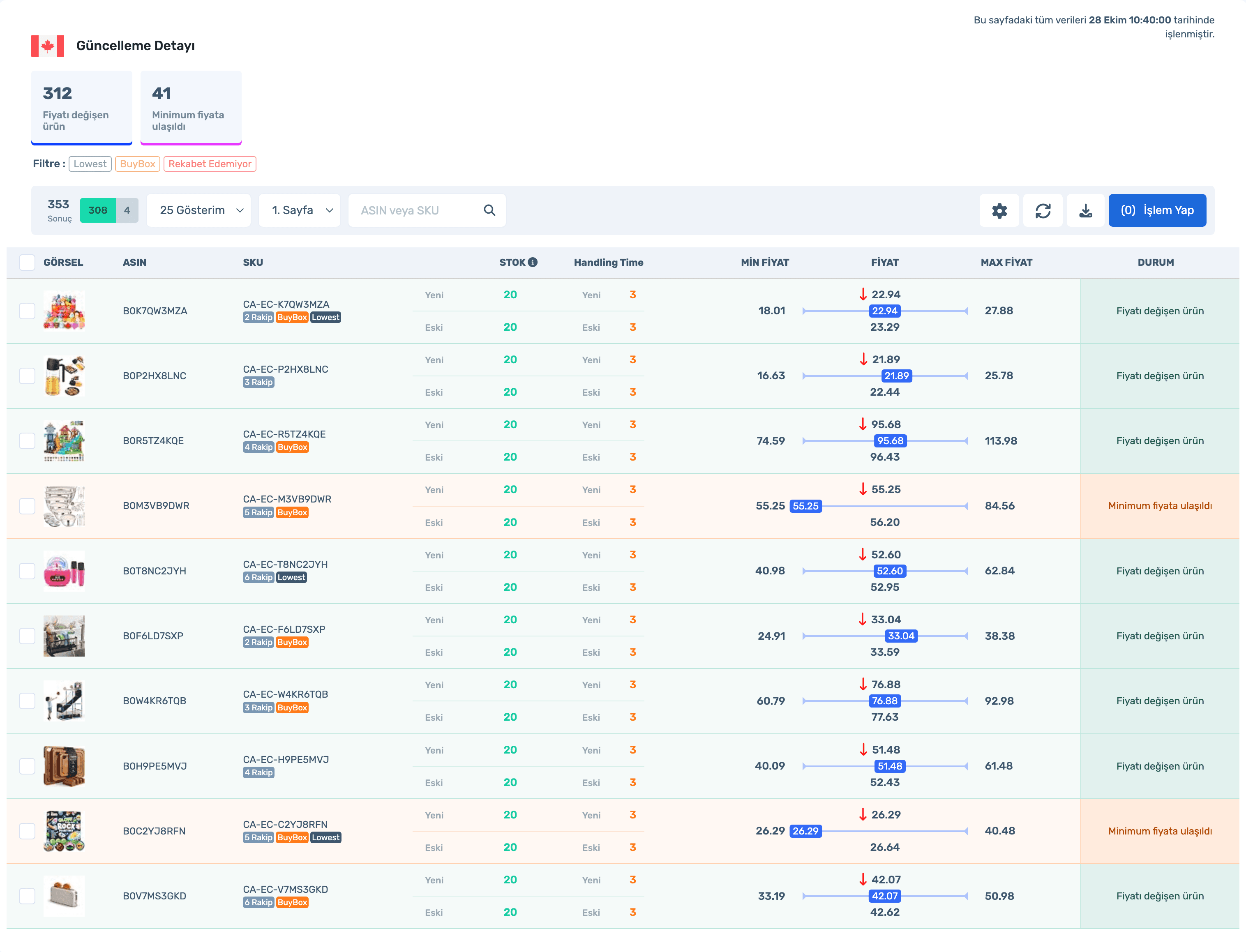
Task: Click the download icon button
Action: tap(1085, 210)
